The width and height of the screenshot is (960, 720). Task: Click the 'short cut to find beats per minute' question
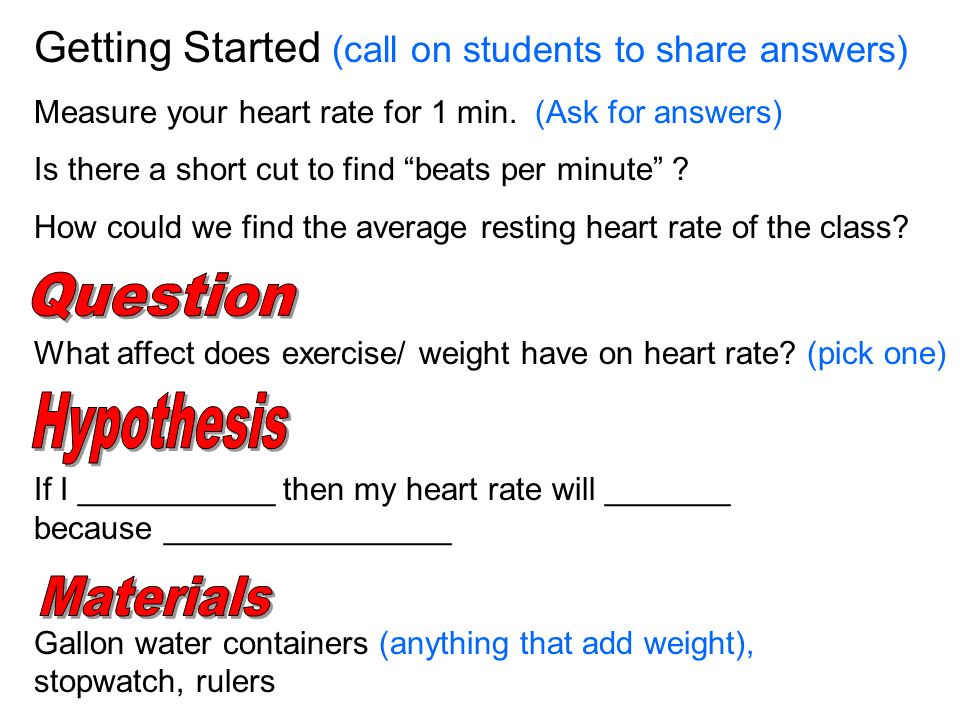coord(362,170)
